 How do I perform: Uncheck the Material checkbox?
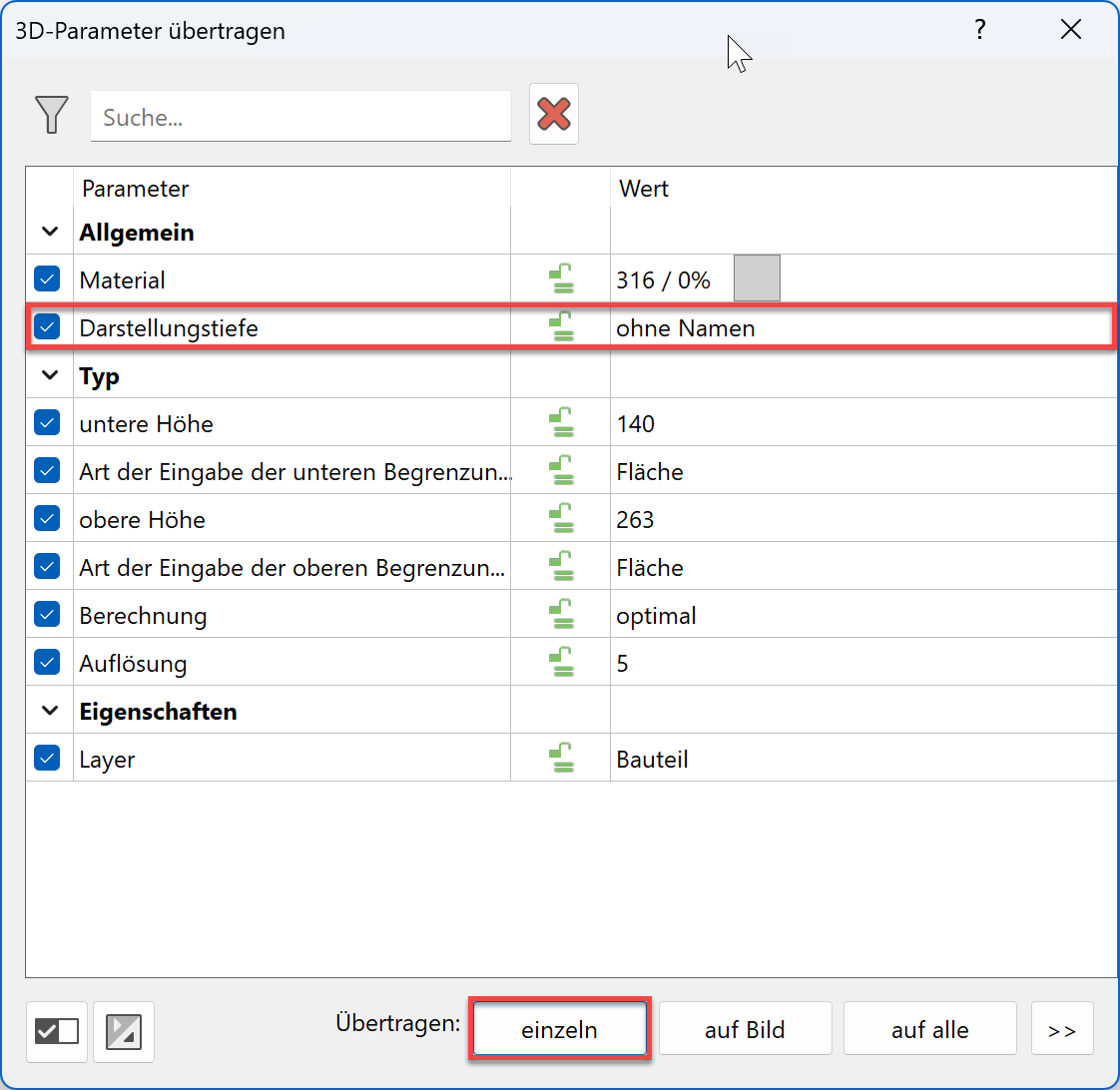tap(47, 279)
